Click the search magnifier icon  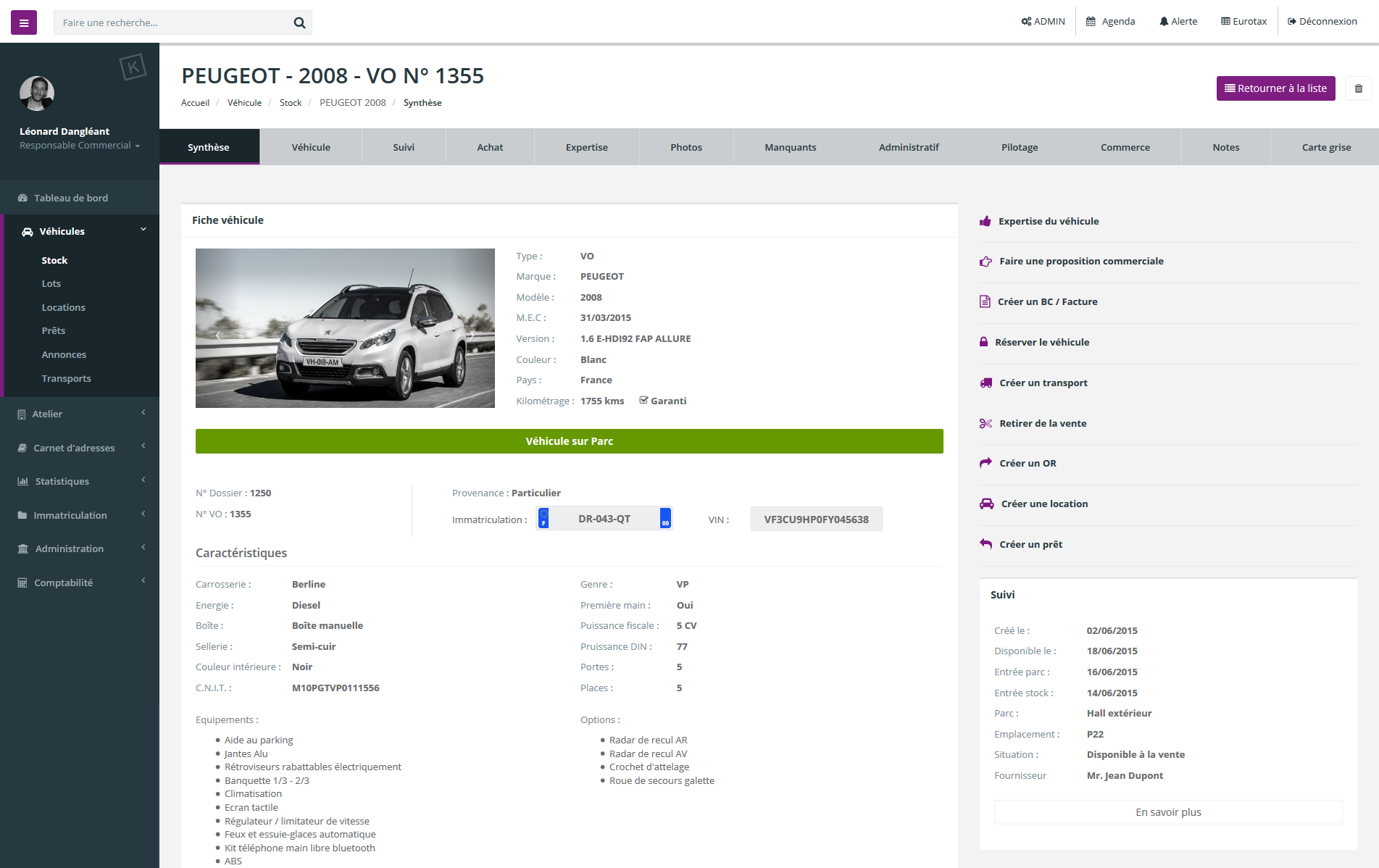point(299,22)
